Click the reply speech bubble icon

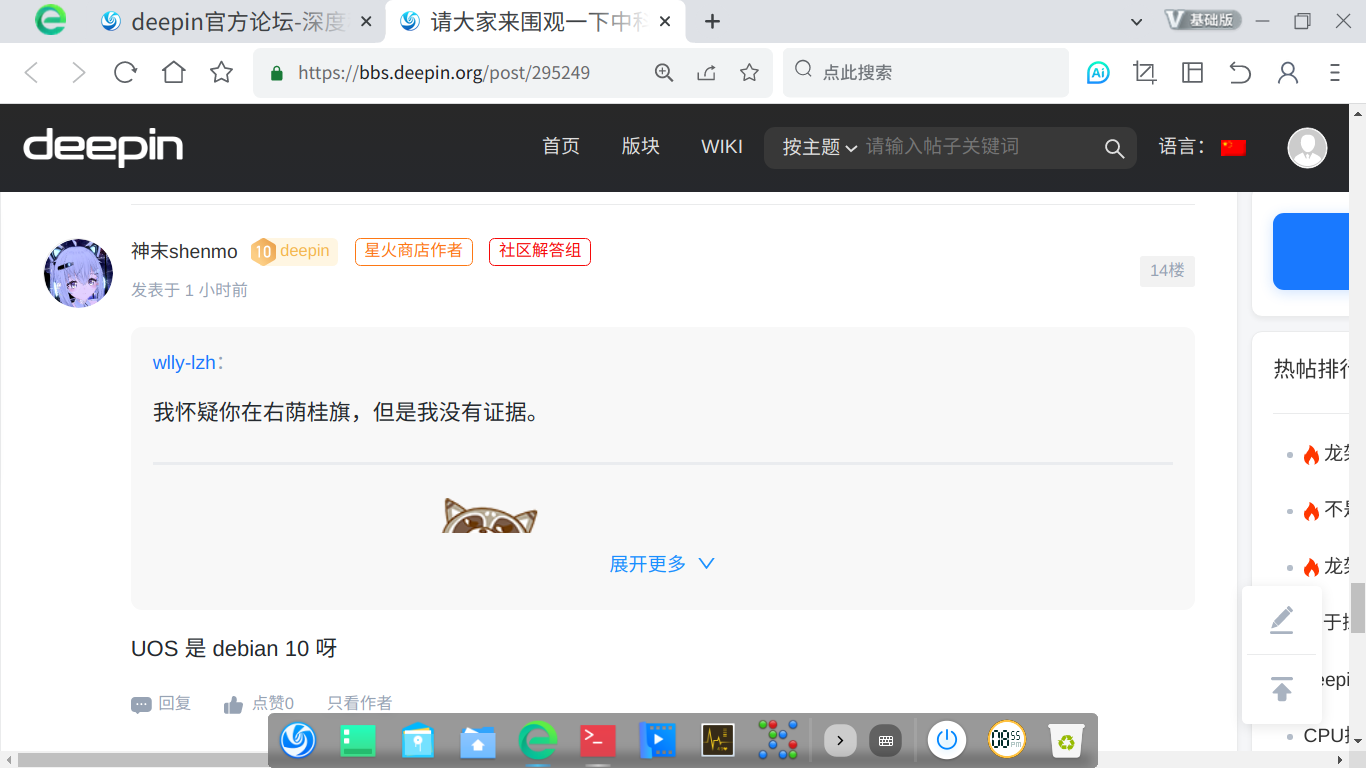[141, 703]
